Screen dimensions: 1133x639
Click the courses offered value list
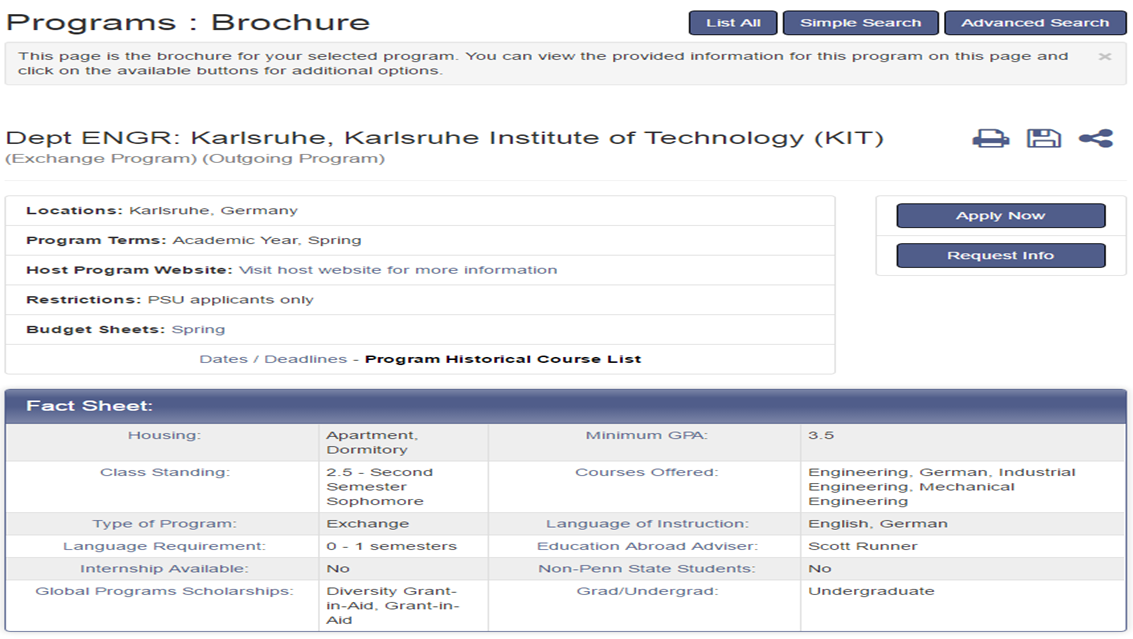pyautogui.click(x=942, y=486)
